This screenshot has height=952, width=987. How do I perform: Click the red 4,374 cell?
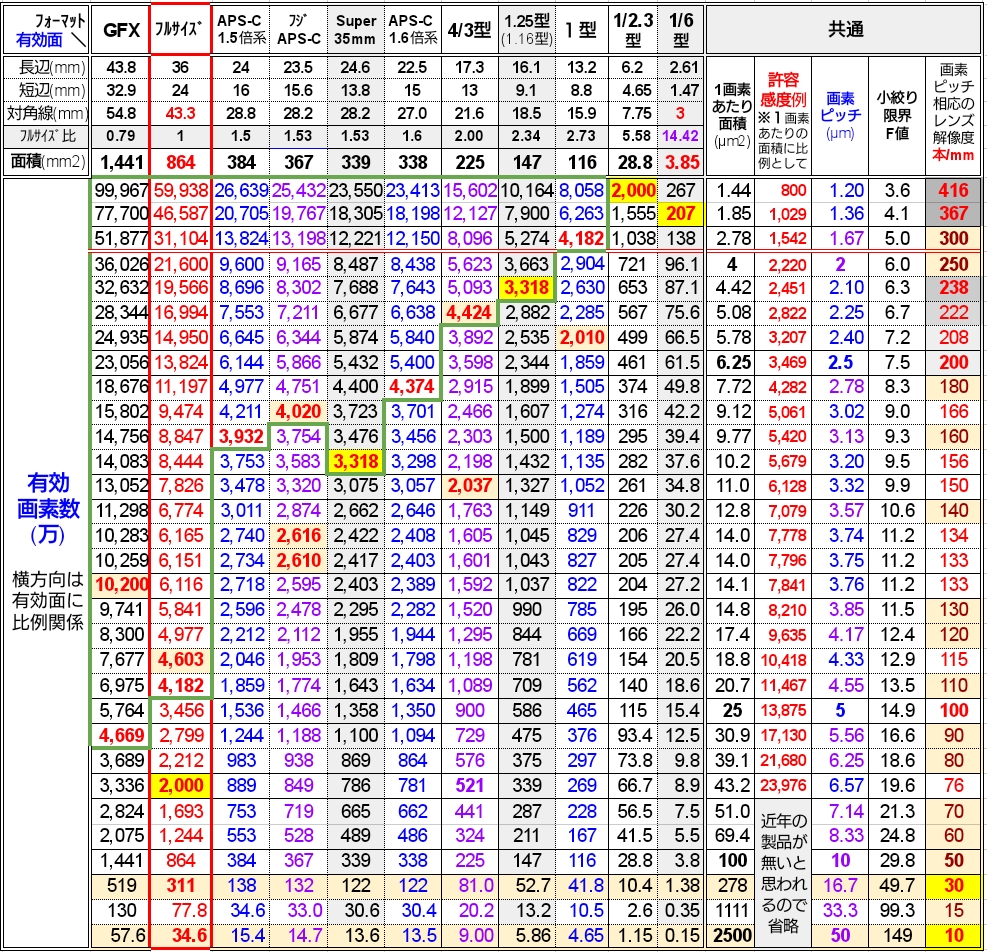pyautogui.click(x=412, y=387)
